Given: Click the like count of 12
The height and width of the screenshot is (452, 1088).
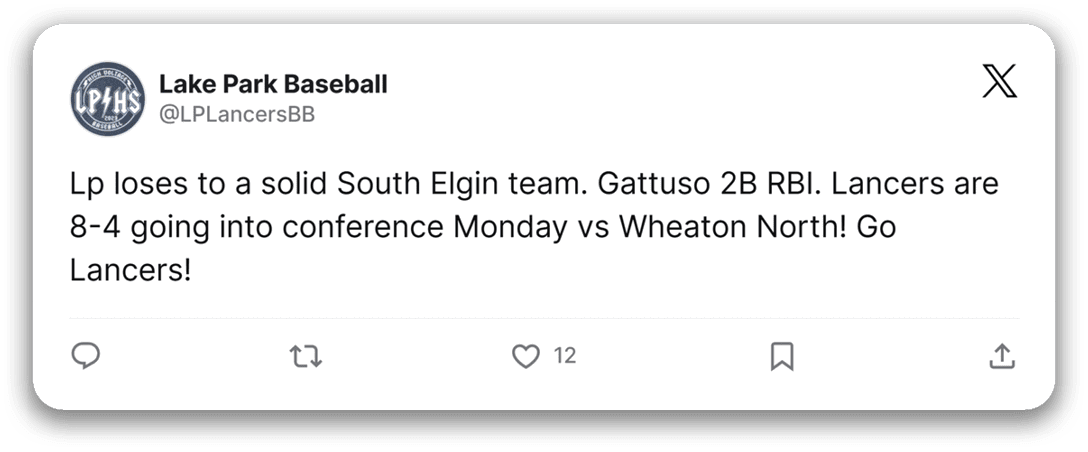Looking at the screenshot, I should tap(564, 355).
